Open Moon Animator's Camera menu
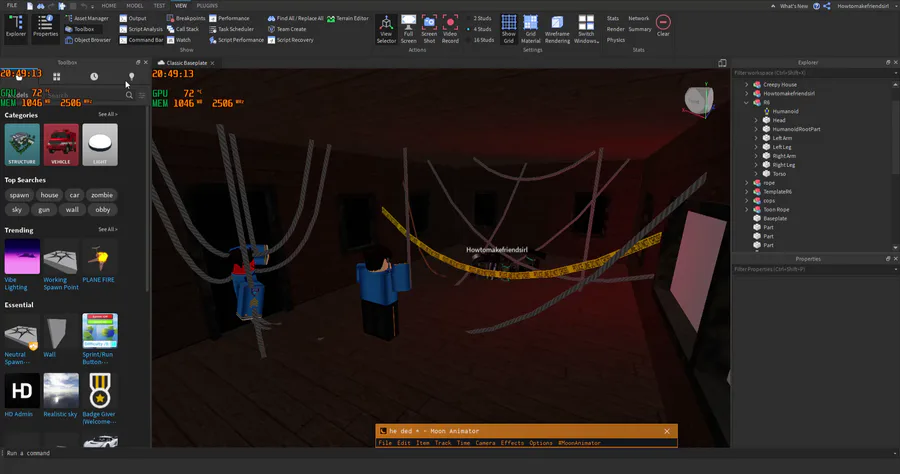Screen dimensions: 900x474 tap(485, 443)
